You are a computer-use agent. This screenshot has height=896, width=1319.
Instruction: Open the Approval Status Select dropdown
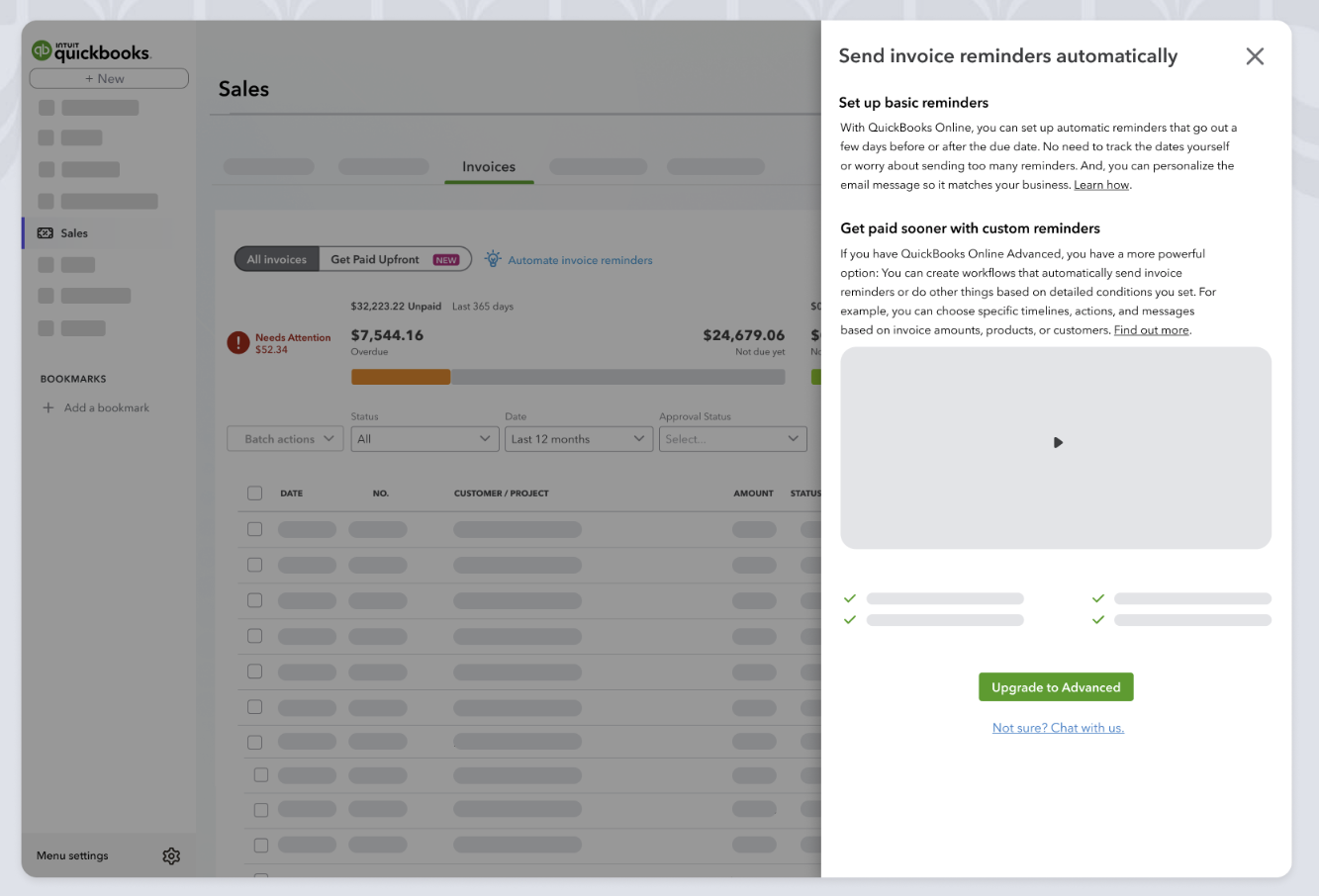(733, 439)
